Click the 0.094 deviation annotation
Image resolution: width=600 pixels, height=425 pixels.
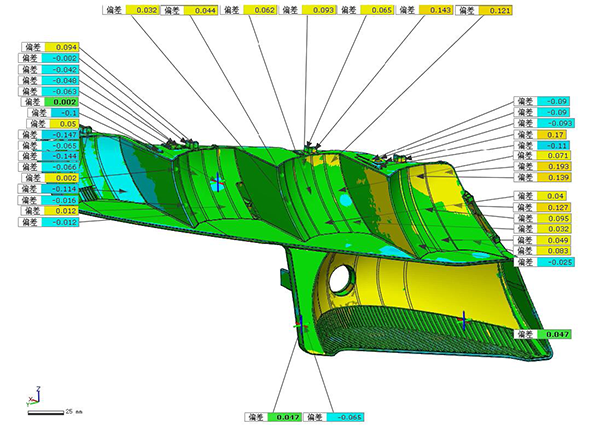63,47
